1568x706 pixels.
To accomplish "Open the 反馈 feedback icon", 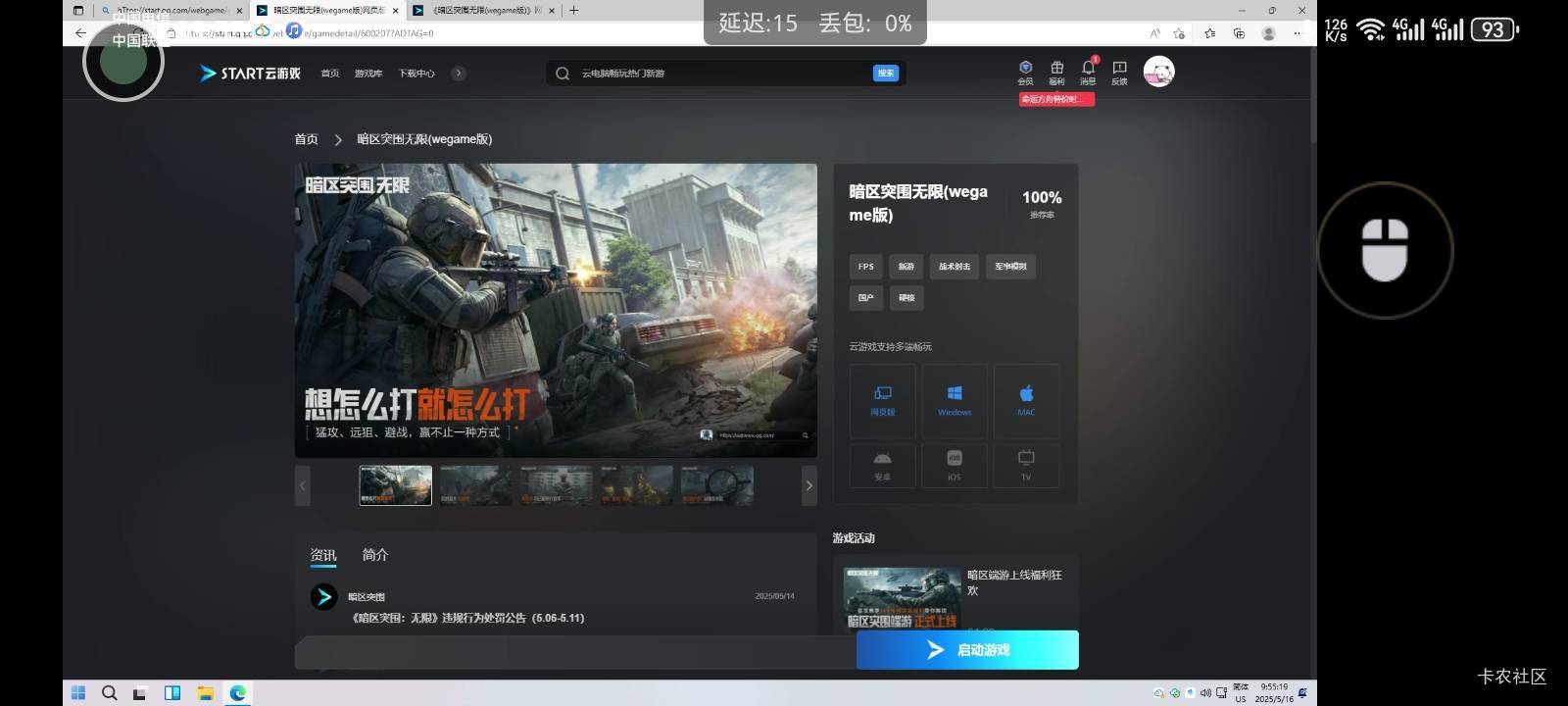I will [1119, 73].
